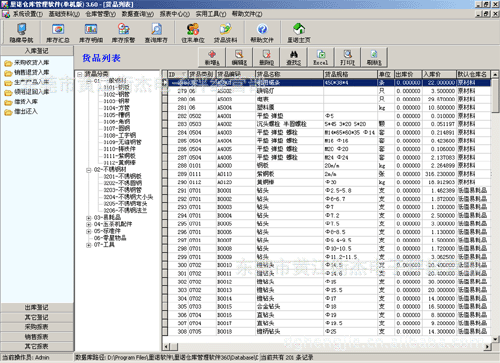Open the 系统设置 menu
The width and height of the screenshot is (500, 363).
pos(28,14)
